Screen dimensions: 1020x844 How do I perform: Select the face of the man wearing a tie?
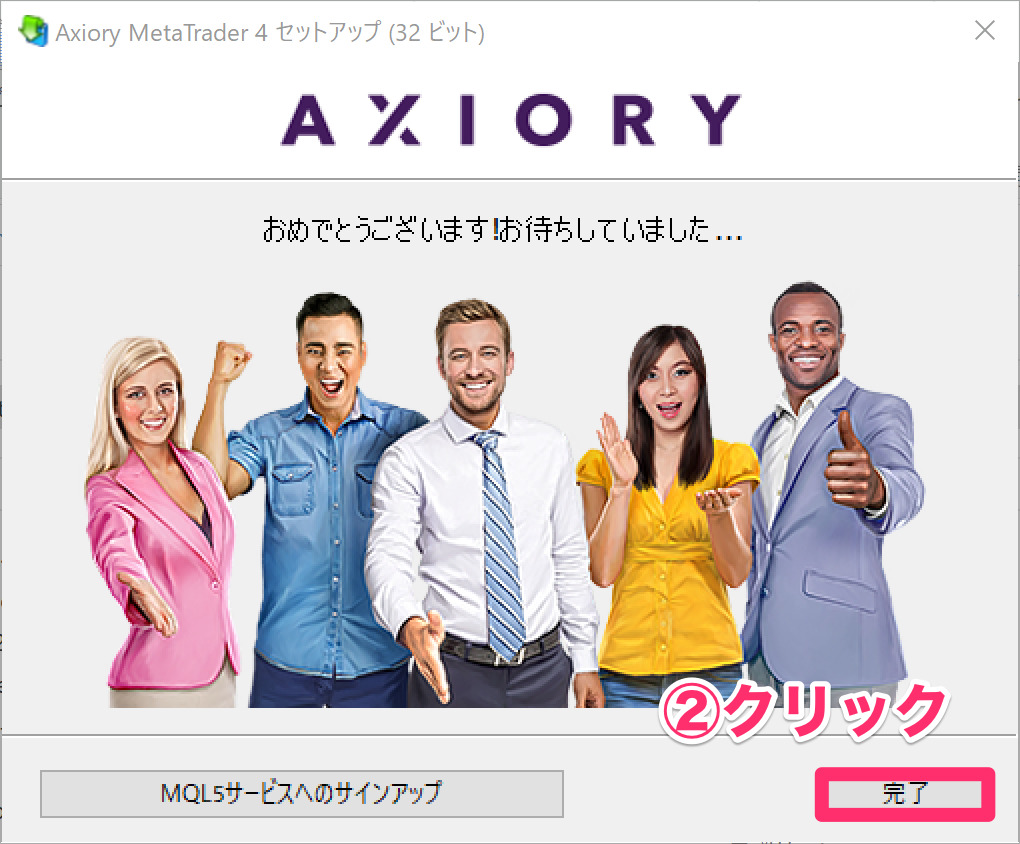point(474,364)
